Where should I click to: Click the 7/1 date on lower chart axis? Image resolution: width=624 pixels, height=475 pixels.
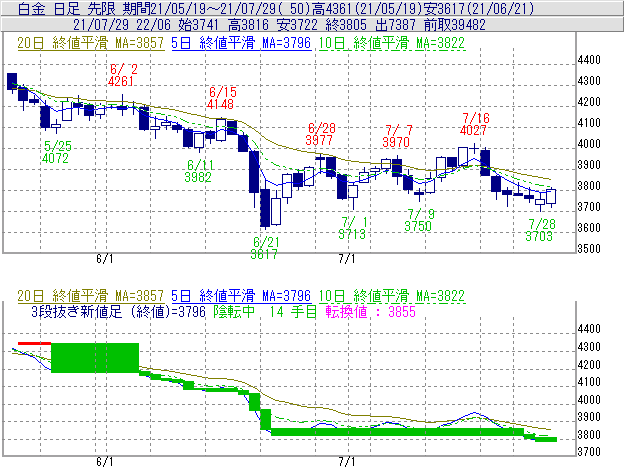tap(347, 462)
